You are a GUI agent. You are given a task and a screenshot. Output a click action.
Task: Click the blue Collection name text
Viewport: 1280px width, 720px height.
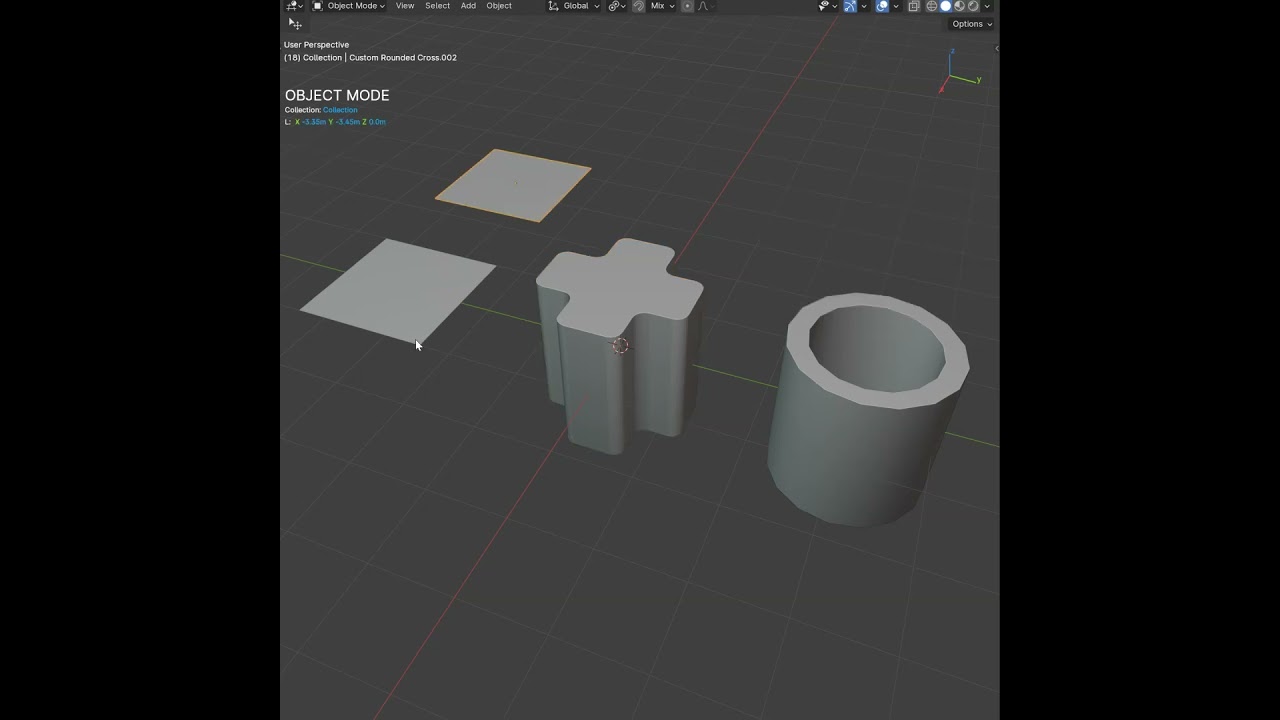pos(340,110)
